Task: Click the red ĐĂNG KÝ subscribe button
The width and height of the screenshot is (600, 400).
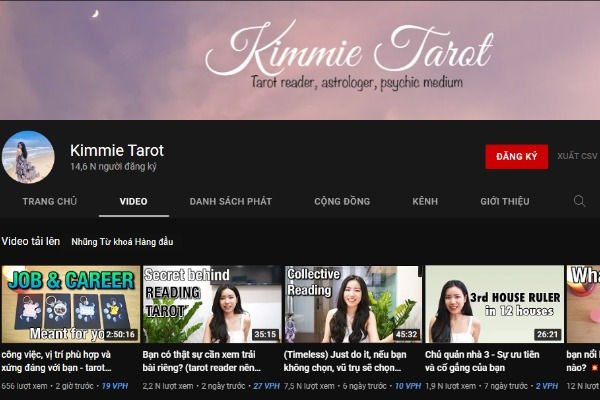Action: pos(517,157)
